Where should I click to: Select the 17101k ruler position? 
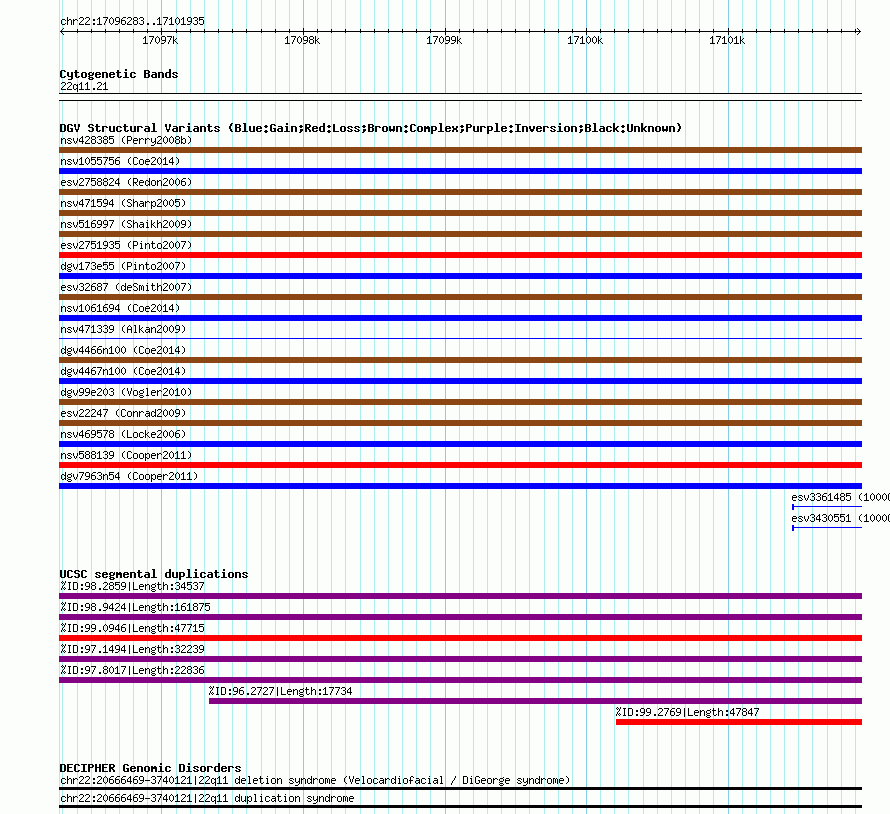pyautogui.click(x=727, y=40)
